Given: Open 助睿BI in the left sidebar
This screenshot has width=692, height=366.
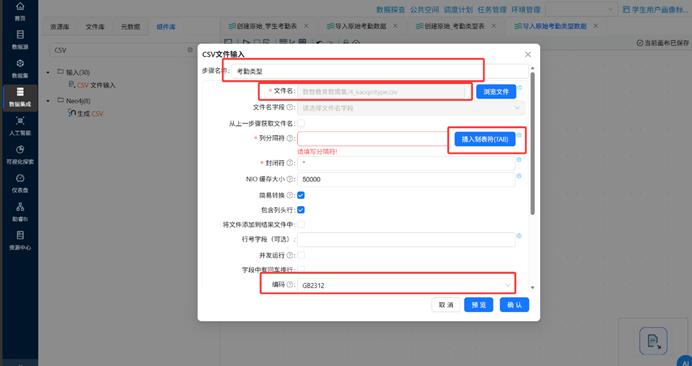Looking at the screenshot, I should tap(20, 211).
